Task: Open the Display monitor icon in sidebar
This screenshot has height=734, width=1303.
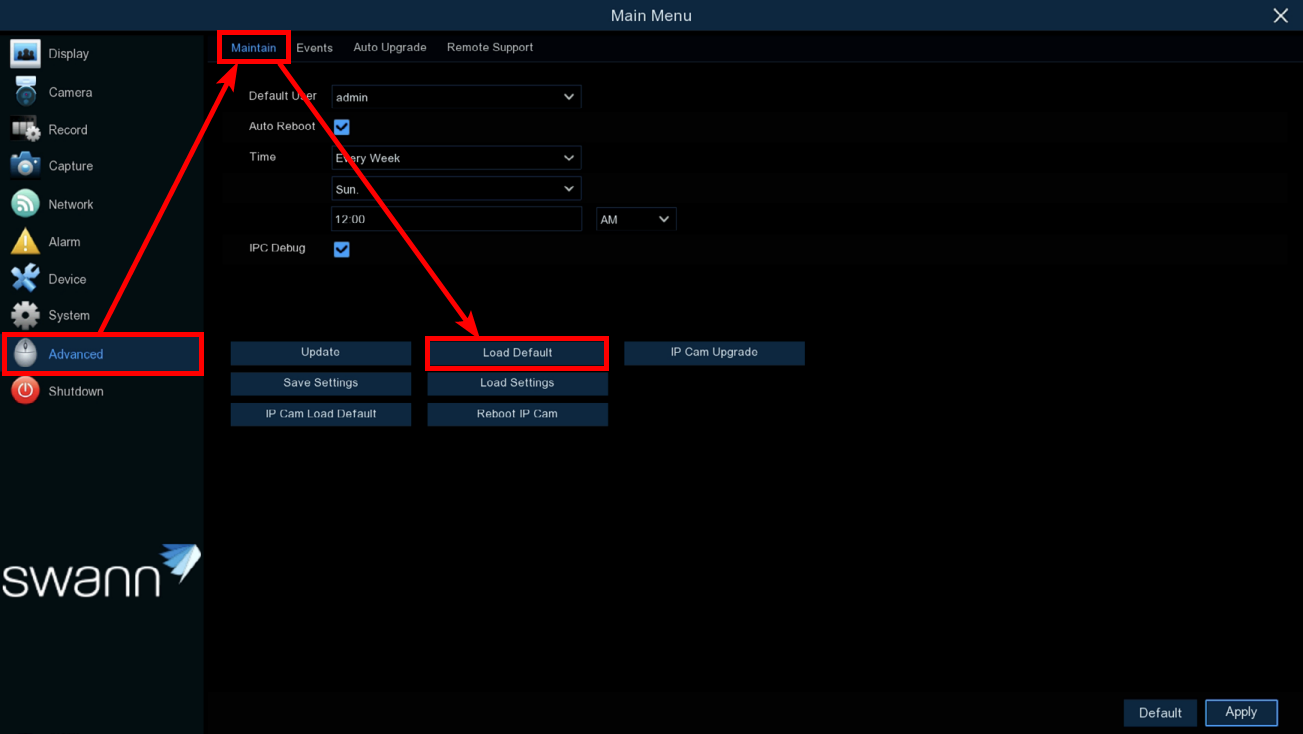Action: tap(25, 54)
